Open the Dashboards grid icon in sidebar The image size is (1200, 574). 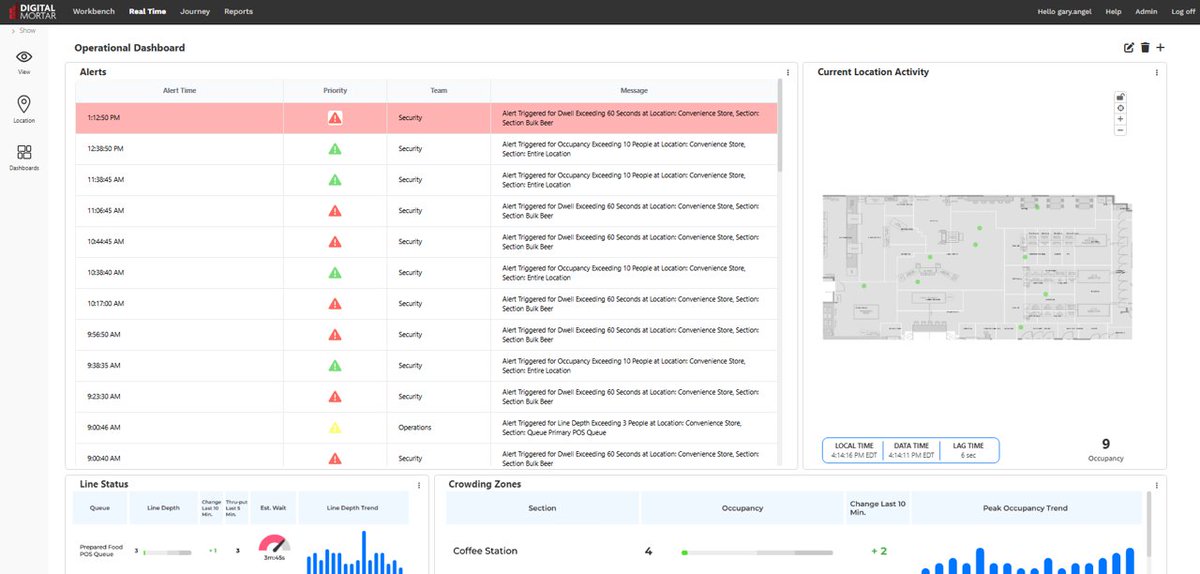click(x=24, y=152)
